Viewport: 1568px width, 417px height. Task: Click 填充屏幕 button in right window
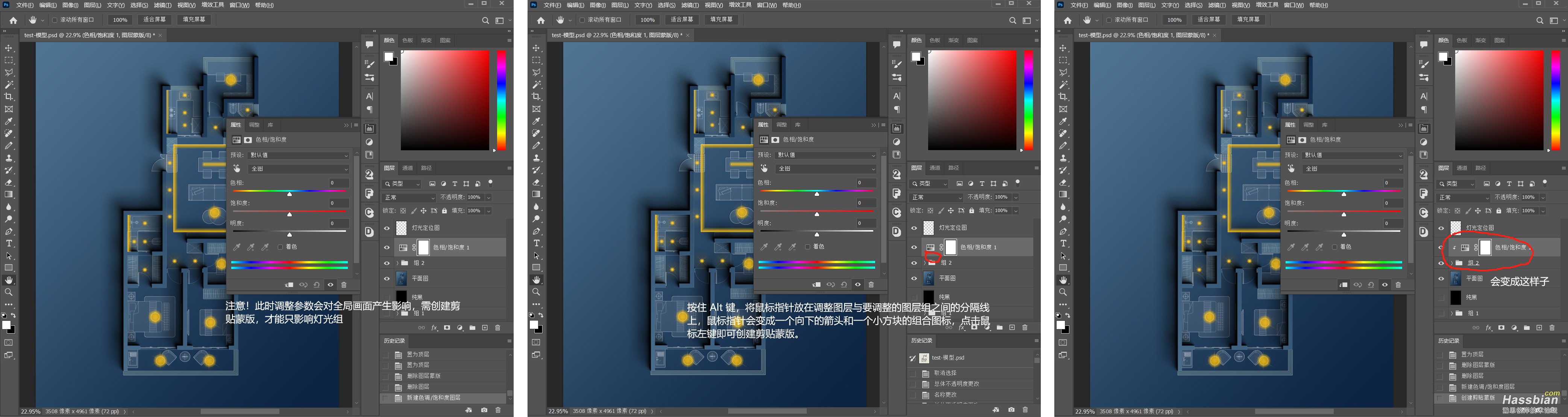point(1248,20)
